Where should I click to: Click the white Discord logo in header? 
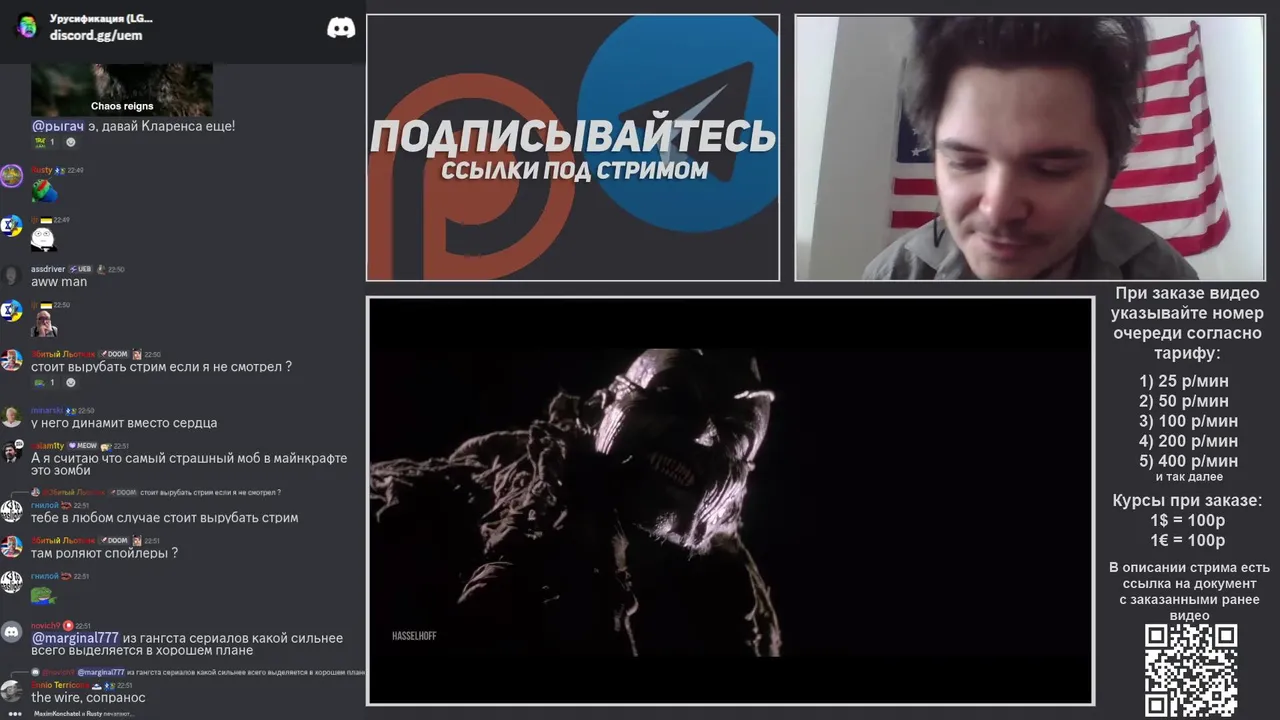click(x=341, y=28)
